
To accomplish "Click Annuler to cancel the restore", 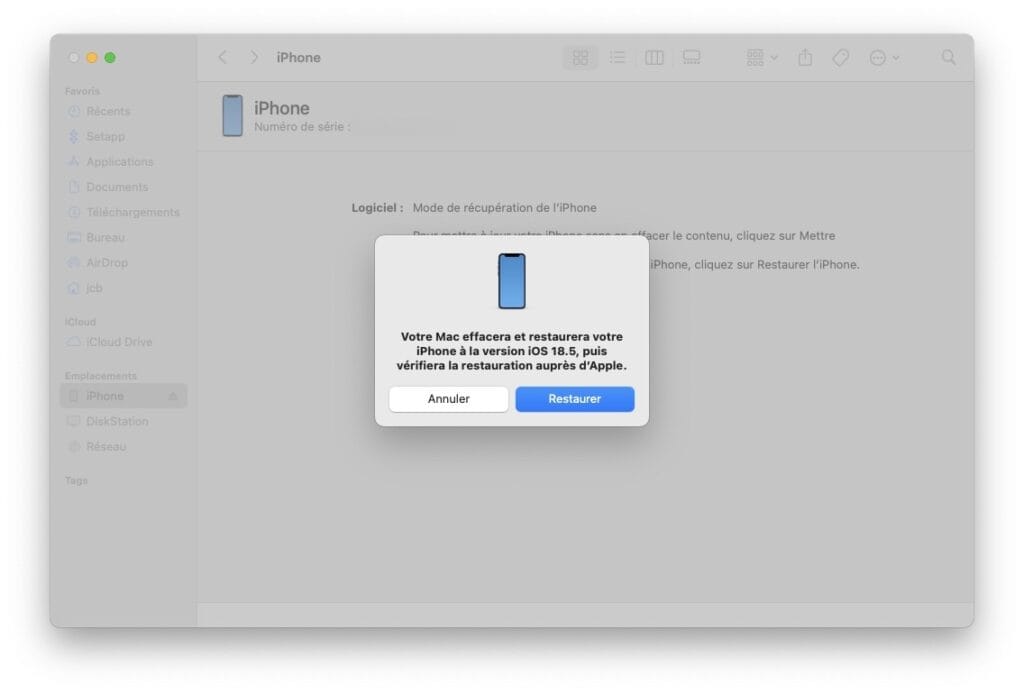I will point(449,399).
